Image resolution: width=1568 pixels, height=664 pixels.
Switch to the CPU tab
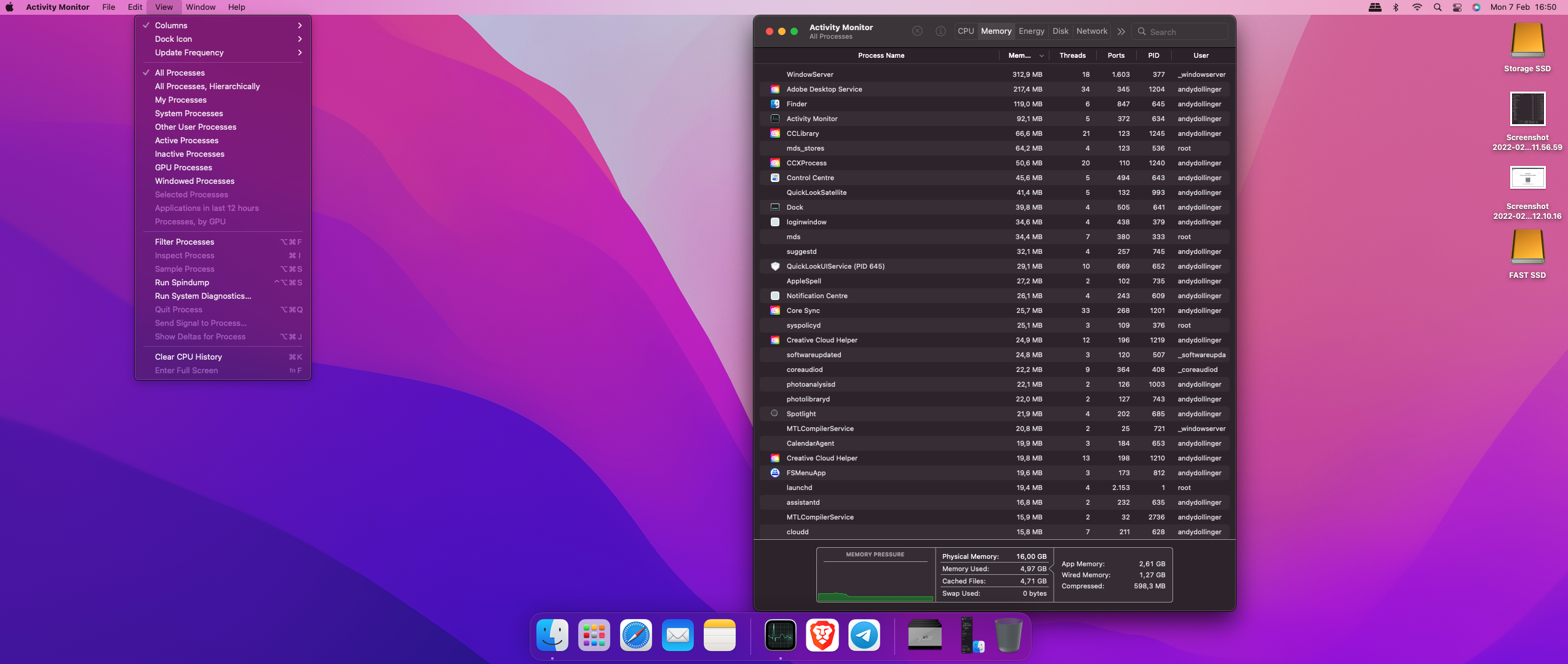[966, 31]
